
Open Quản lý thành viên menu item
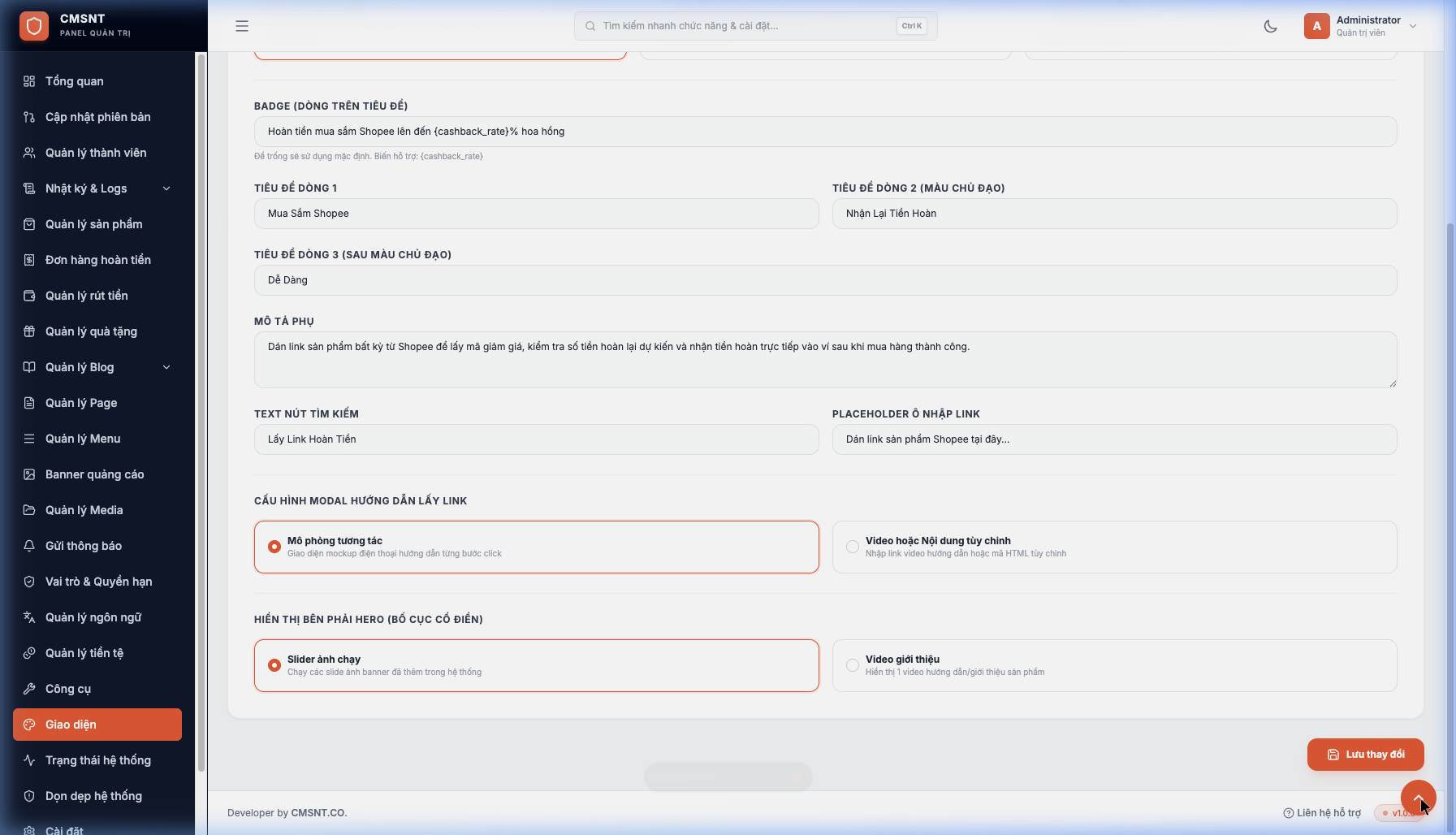(97, 153)
